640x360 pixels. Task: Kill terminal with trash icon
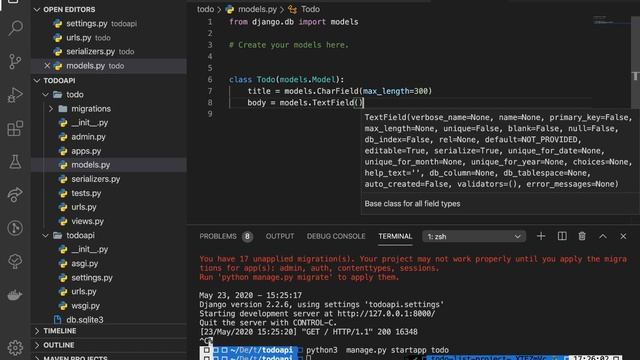tap(582, 236)
